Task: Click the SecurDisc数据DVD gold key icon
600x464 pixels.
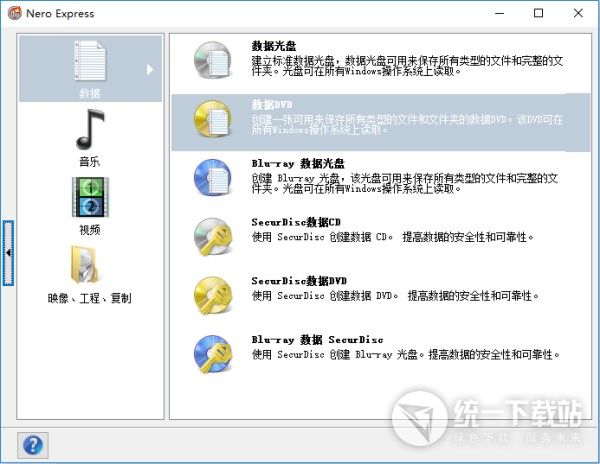Action: (x=214, y=294)
